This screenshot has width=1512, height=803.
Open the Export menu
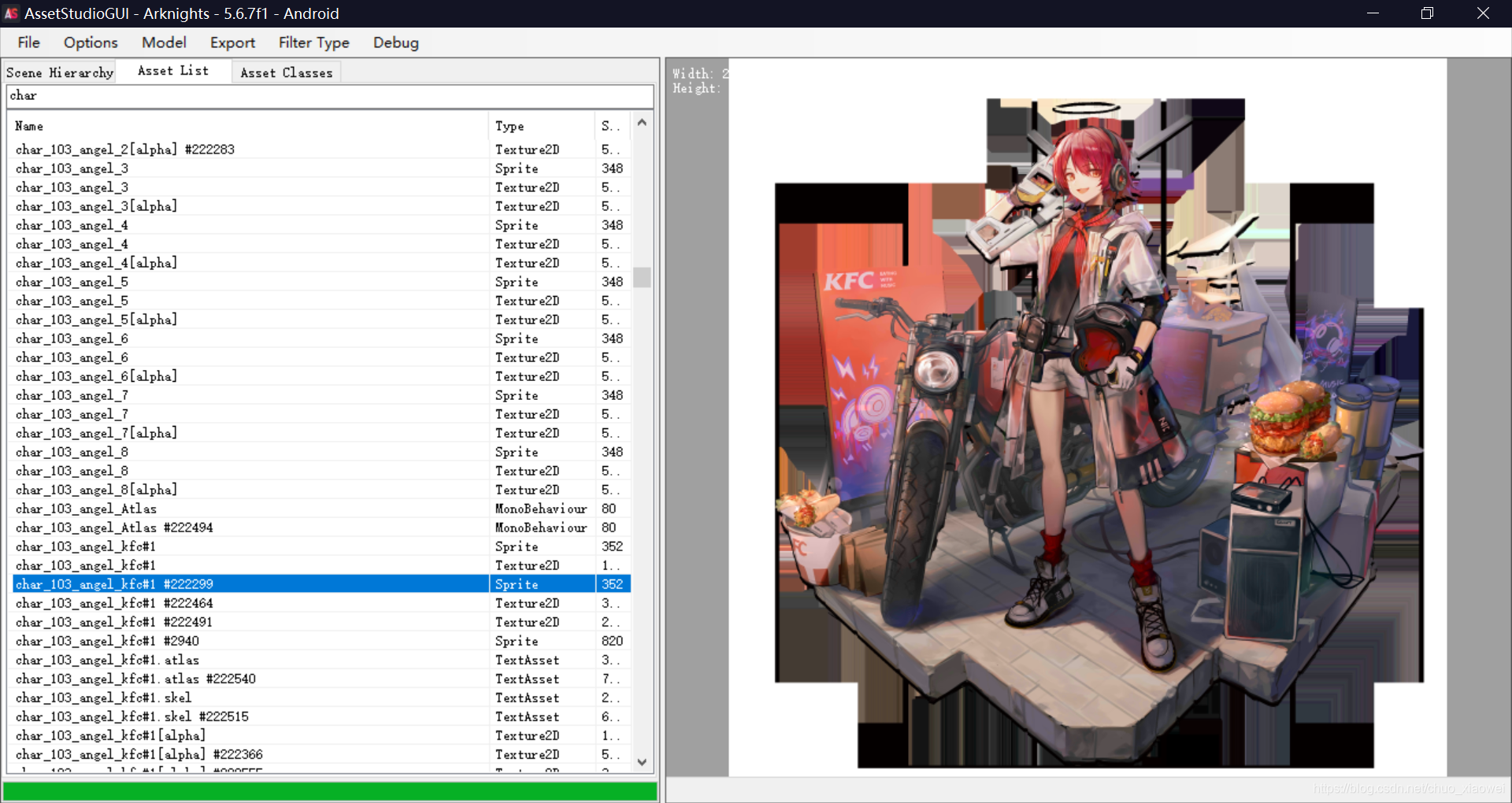pyautogui.click(x=232, y=43)
